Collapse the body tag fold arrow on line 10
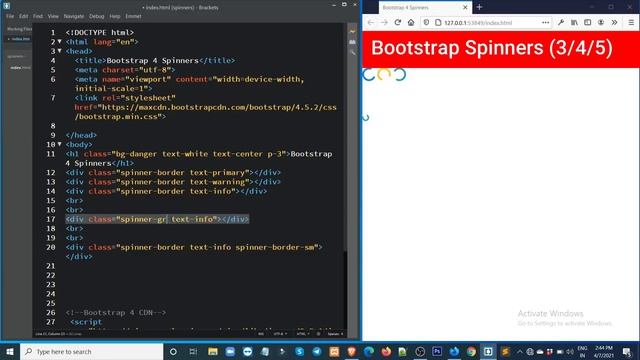The image size is (640, 360). pos(60,144)
